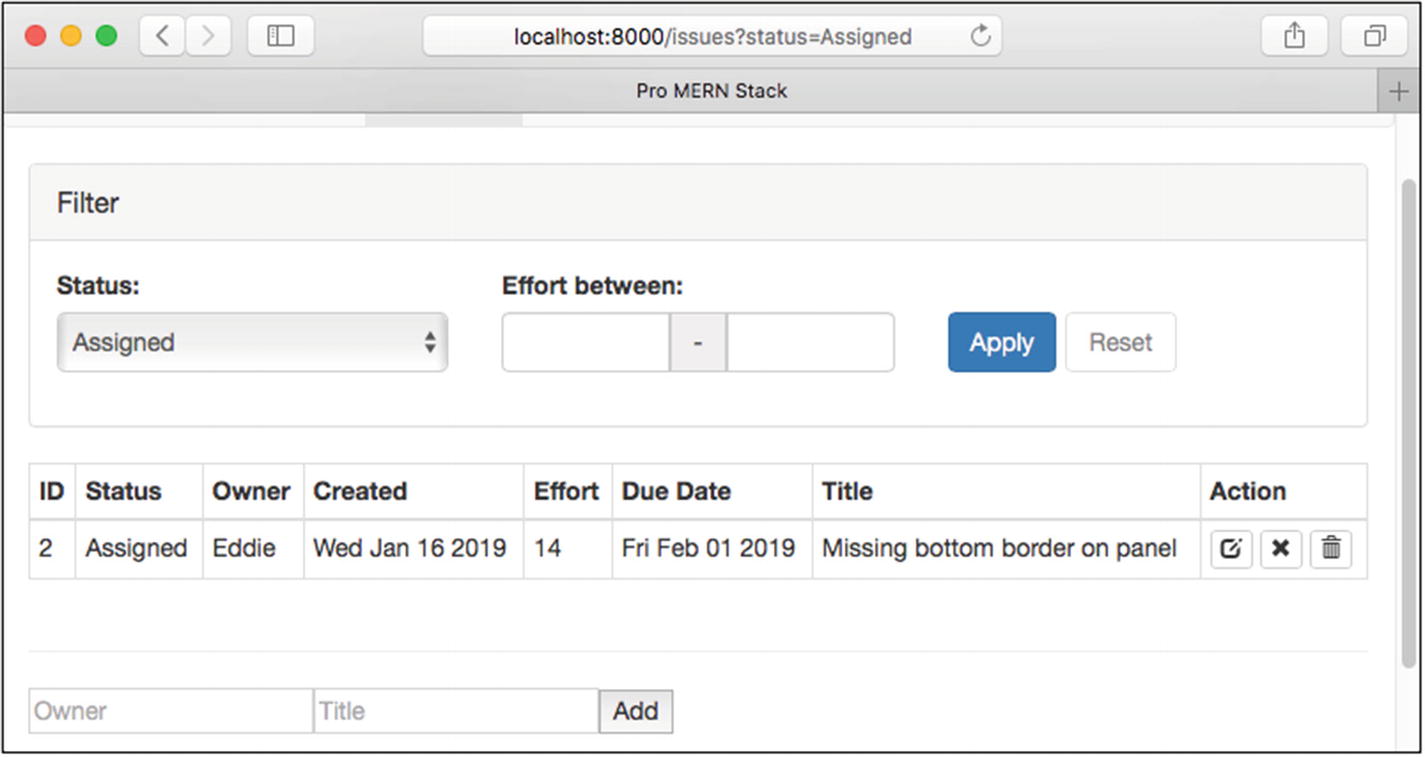Click the edit issue pencil icon
1425x757 pixels.
click(1231, 549)
